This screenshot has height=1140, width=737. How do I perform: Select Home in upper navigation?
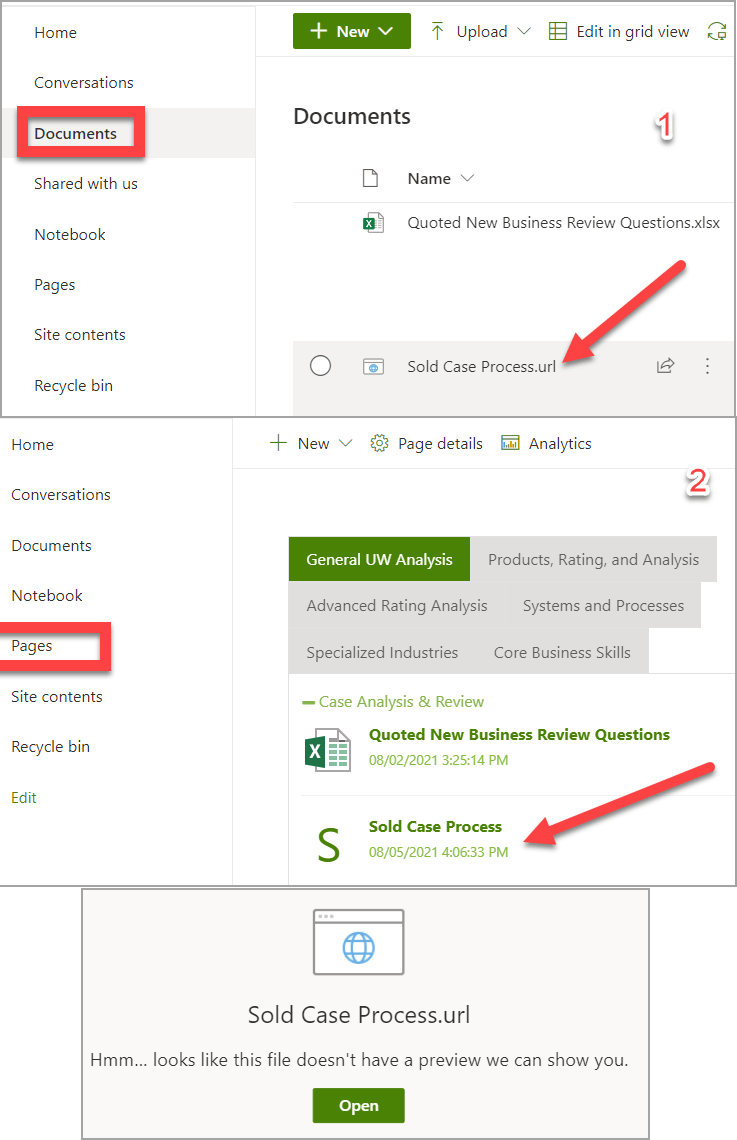[x=55, y=33]
